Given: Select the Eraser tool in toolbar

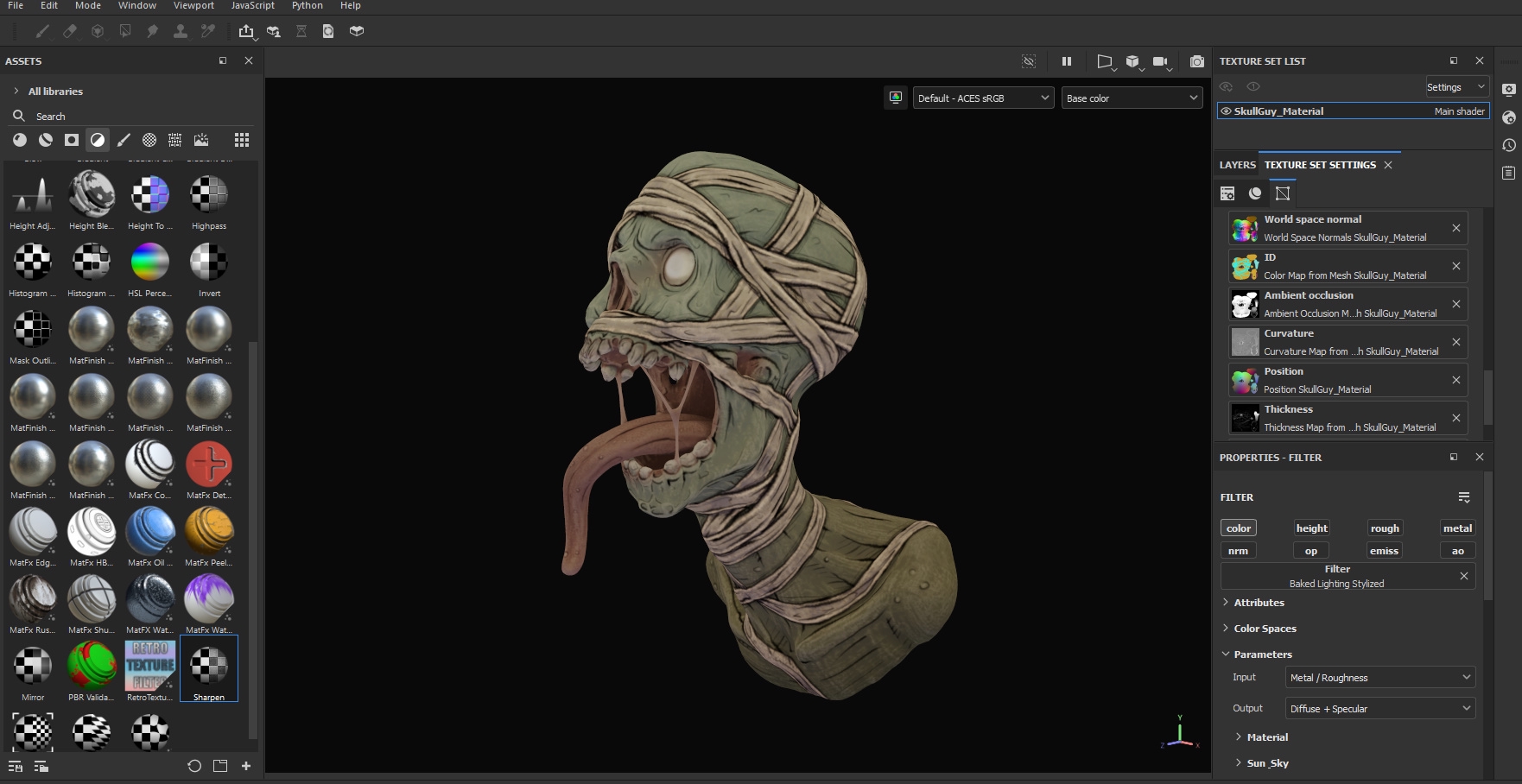Looking at the screenshot, I should (70, 31).
